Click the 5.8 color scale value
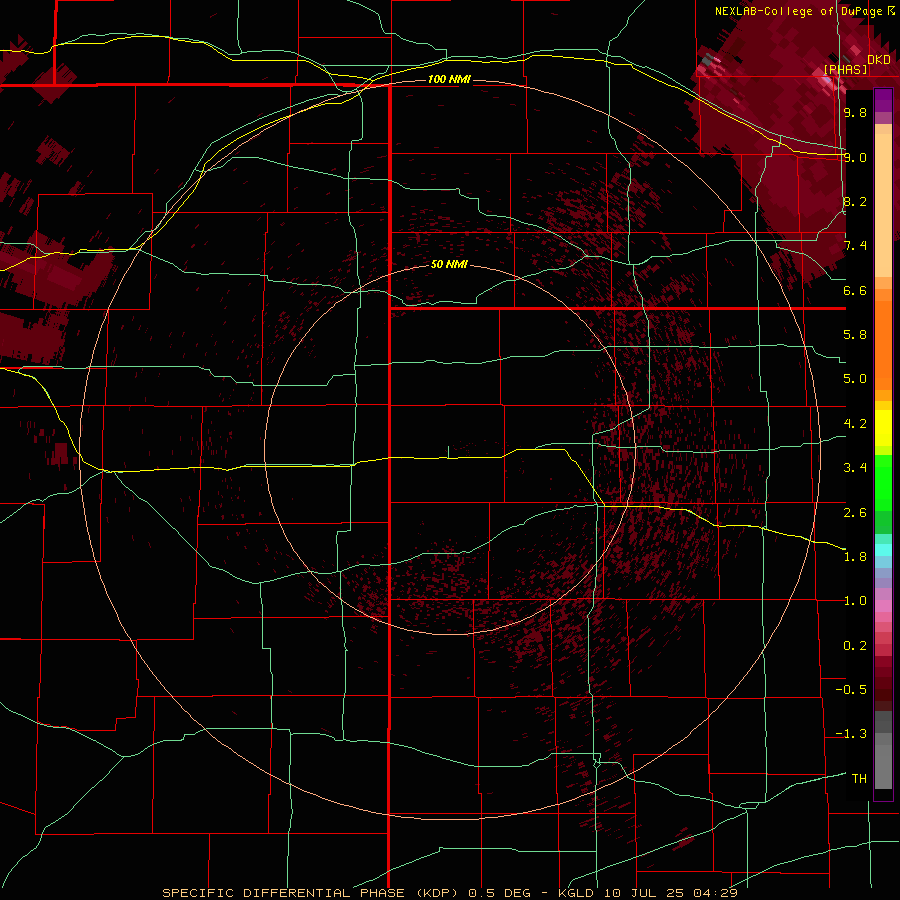This screenshot has width=900, height=900. [855, 335]
